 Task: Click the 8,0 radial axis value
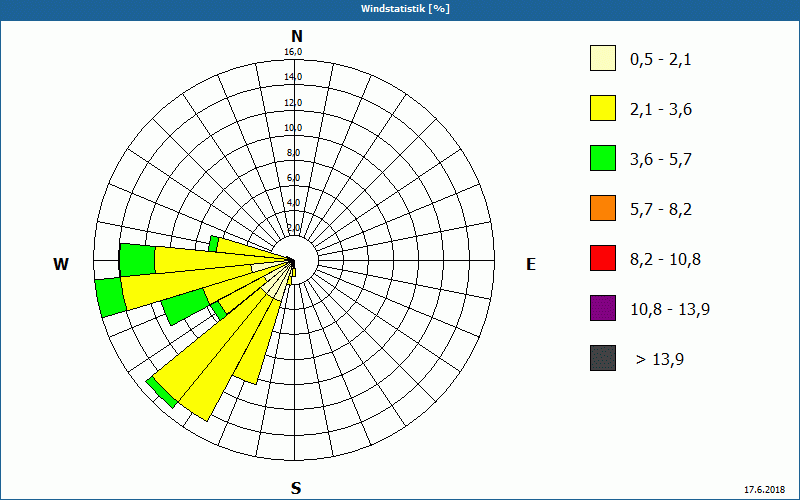point(293,153)
